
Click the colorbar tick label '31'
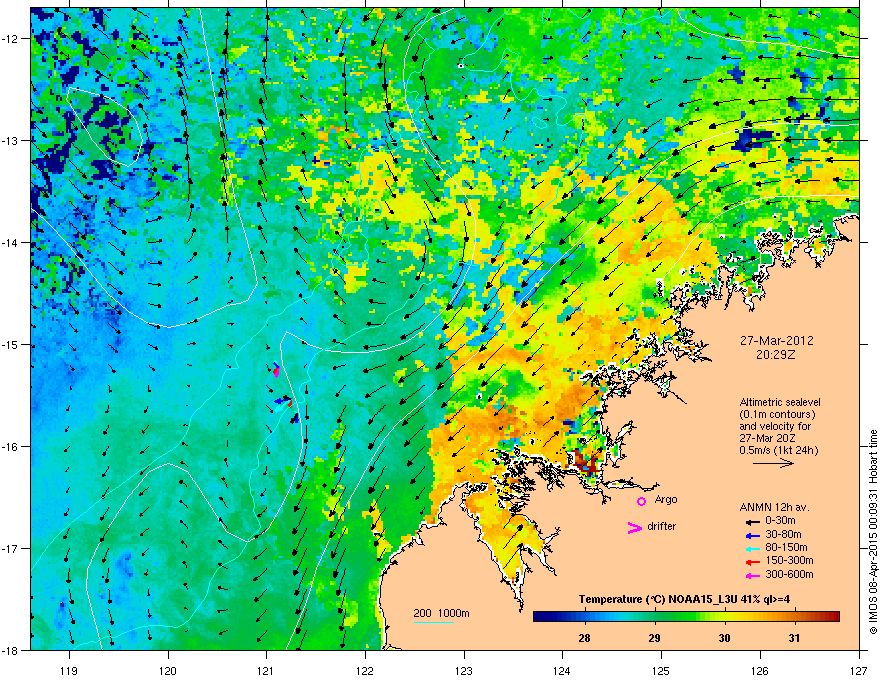[x=794, y=638]
